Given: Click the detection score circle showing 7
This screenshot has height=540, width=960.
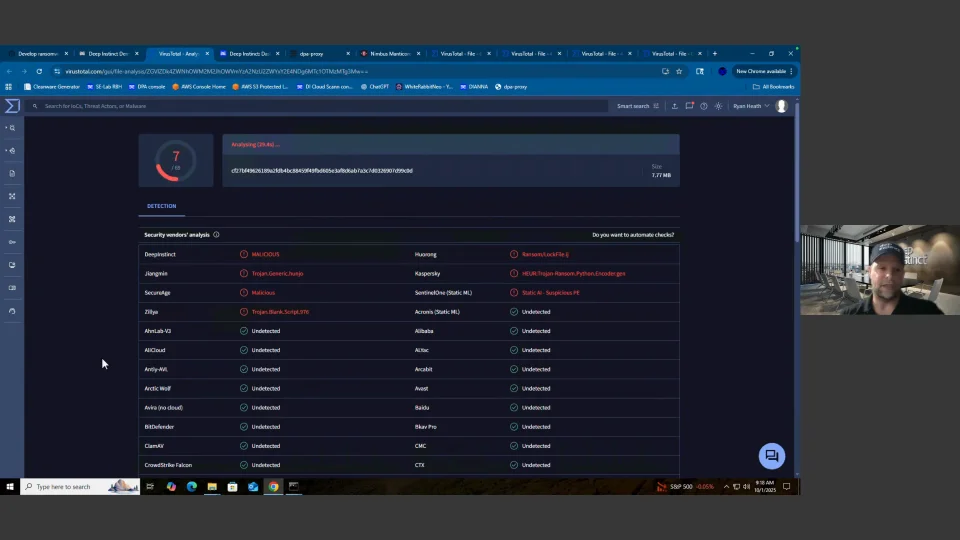Looking at the screenshot, I should pyautogui.click(x=176, y=161).
